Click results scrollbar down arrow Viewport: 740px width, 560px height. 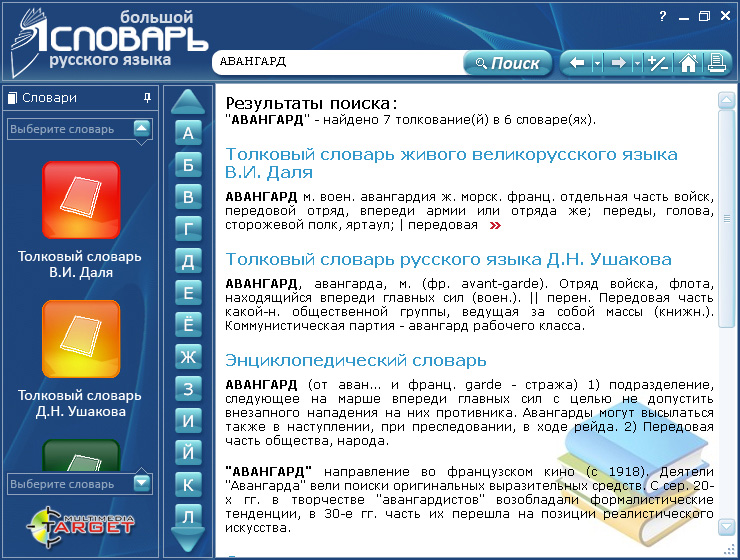[726, 527]
